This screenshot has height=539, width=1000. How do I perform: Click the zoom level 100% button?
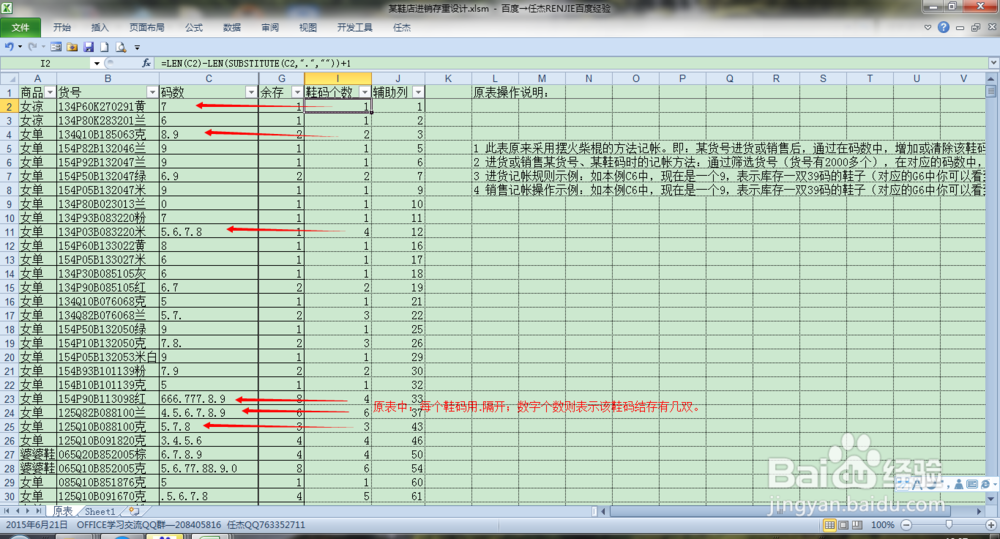coord(882,524)
